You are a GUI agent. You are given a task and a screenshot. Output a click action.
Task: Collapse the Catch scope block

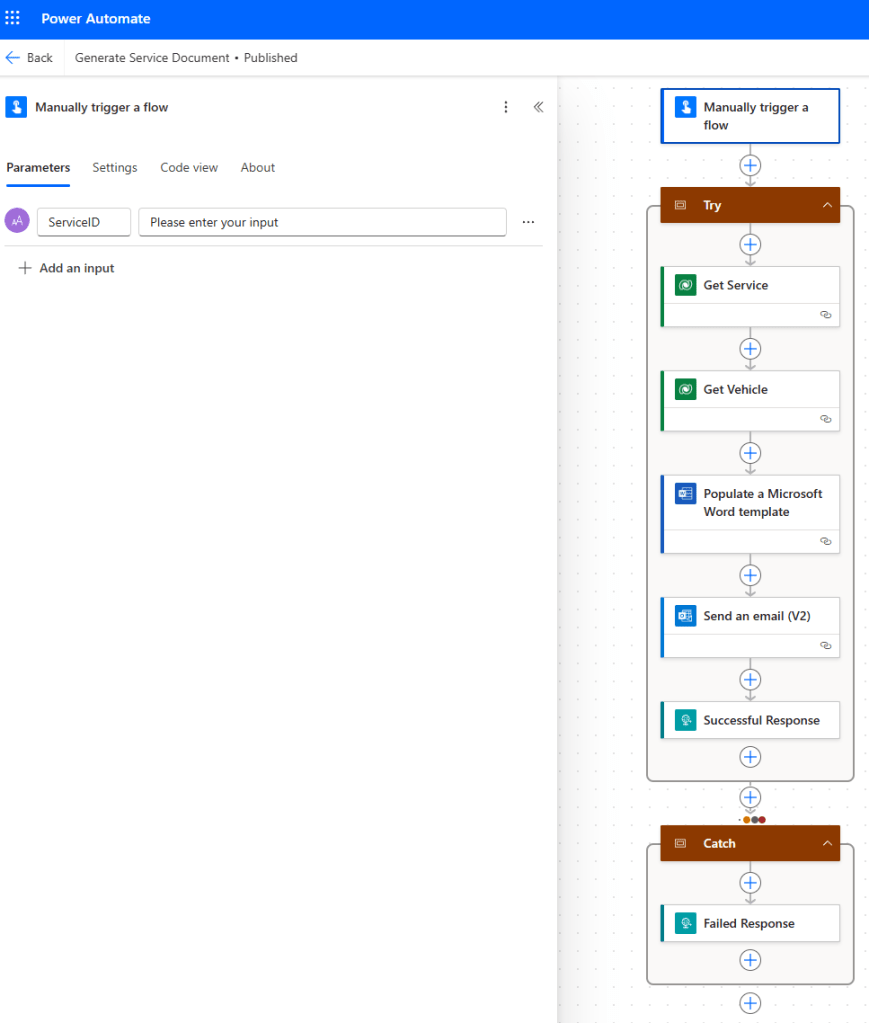point(826,843)
